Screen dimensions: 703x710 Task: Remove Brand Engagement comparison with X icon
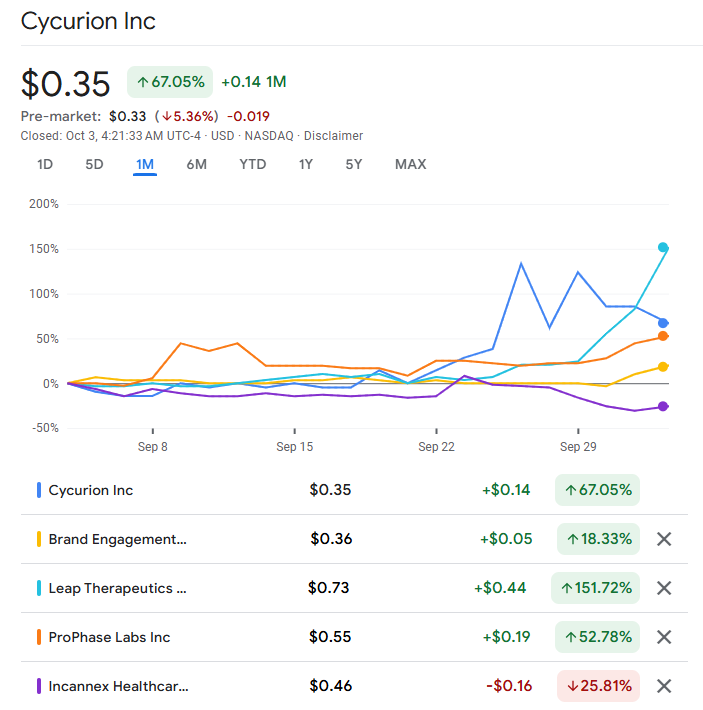coord(663,539)
